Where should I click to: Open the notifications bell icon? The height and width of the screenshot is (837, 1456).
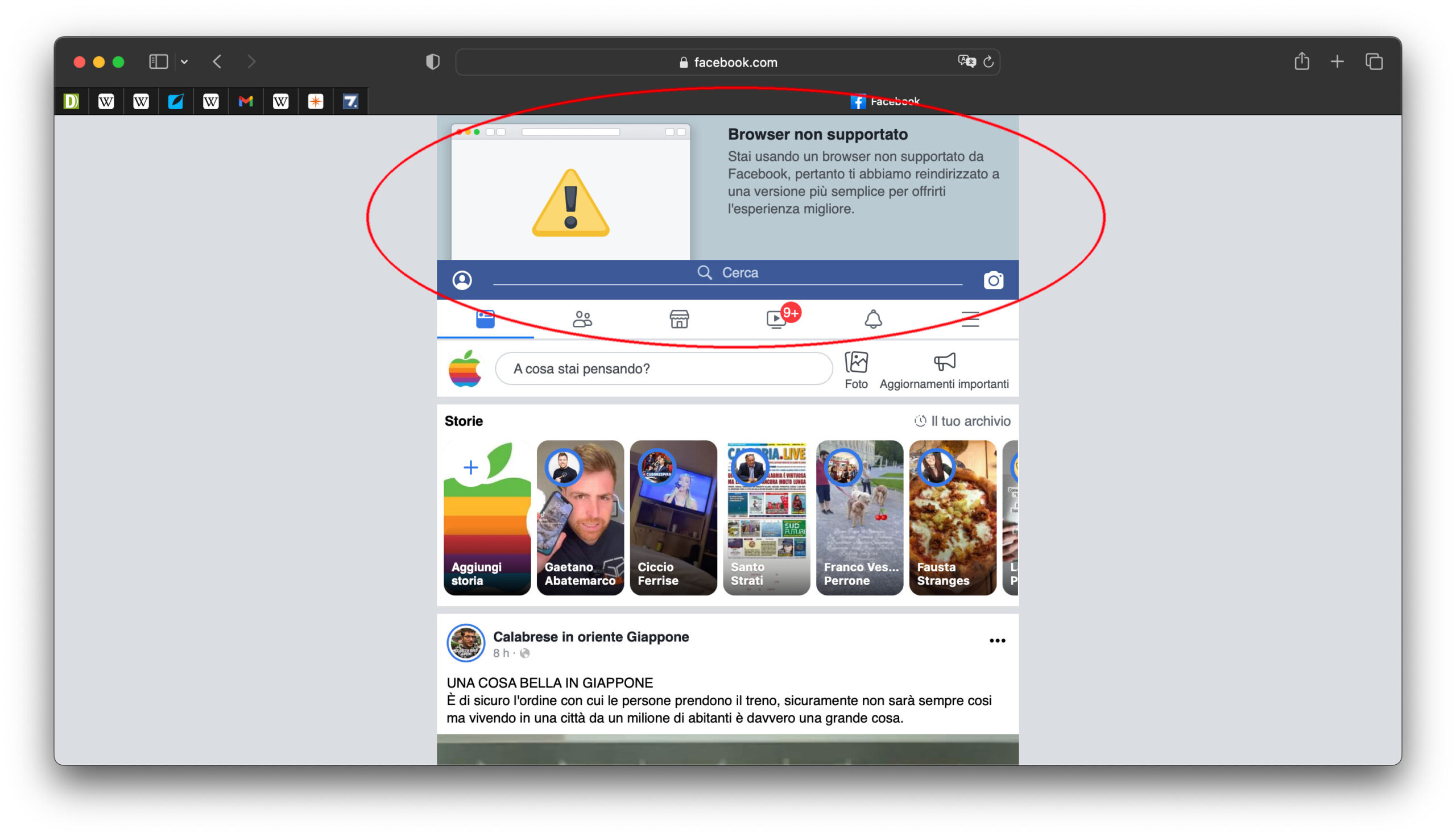coord(873,319)
